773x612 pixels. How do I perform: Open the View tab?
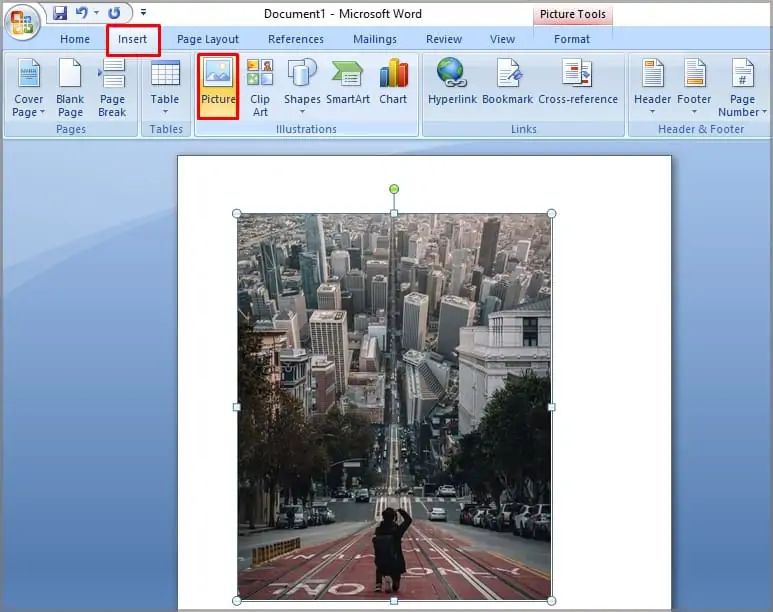point(502,39)
